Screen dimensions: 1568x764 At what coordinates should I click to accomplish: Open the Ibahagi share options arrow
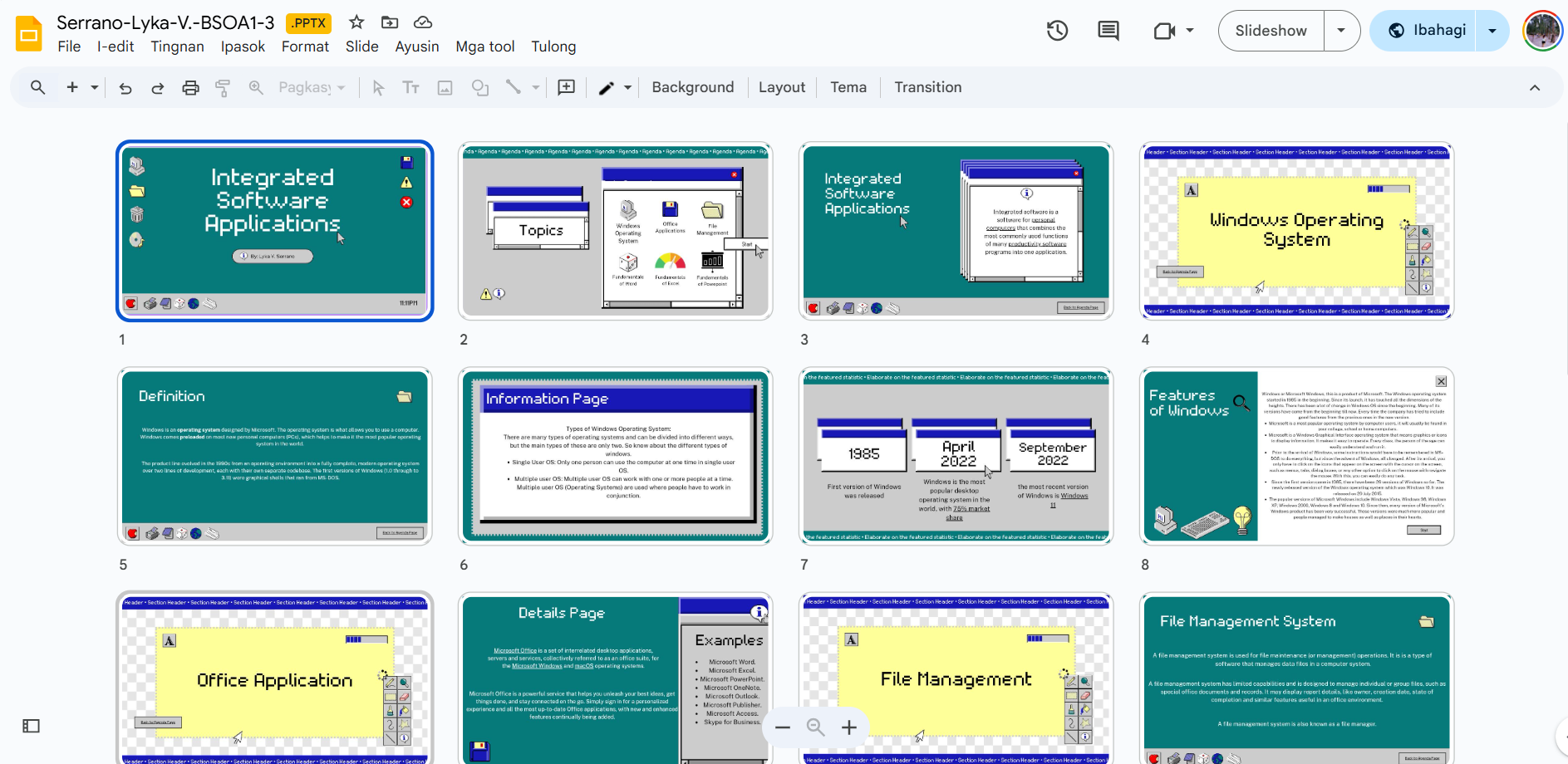pos(1492,31)
